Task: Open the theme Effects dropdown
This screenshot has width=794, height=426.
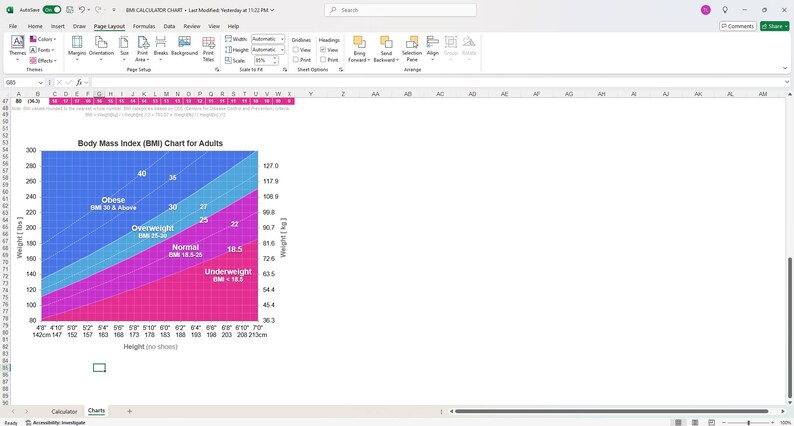Action: coord(43,60)
